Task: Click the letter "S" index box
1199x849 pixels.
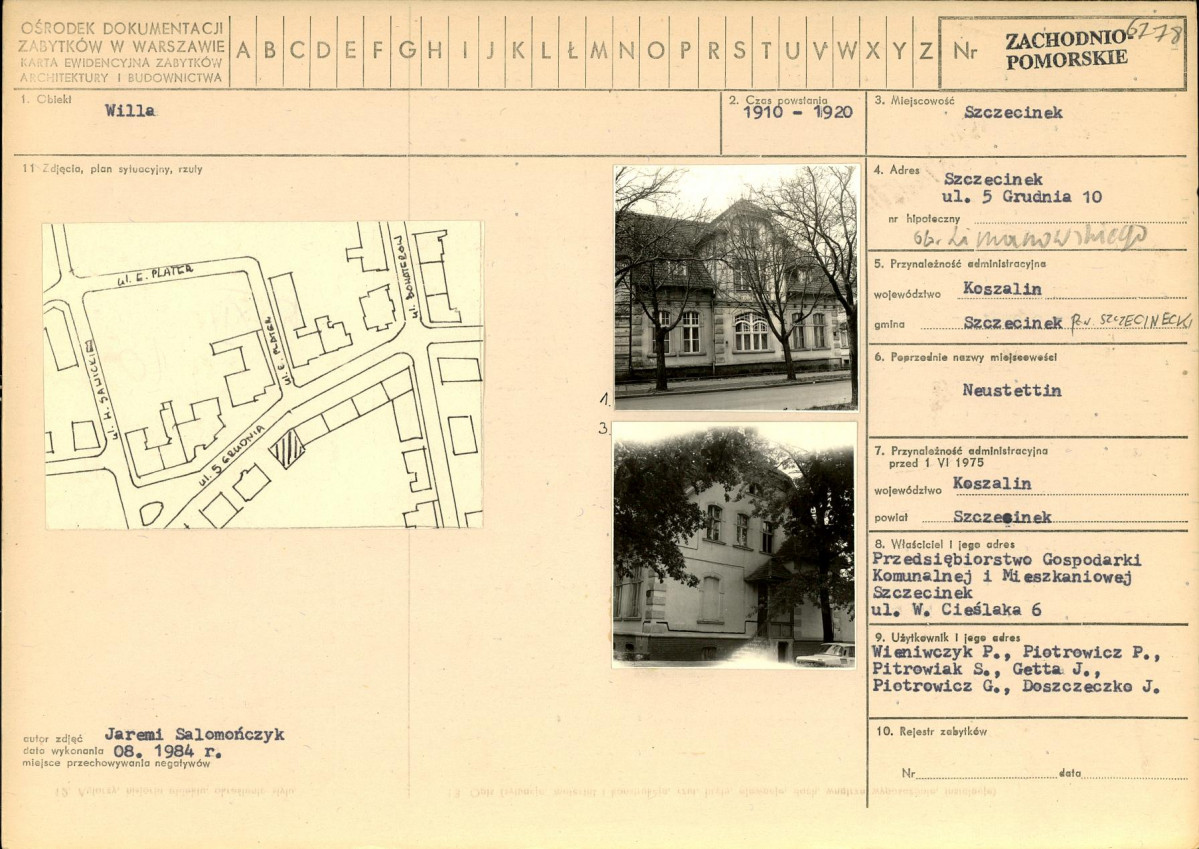Action: tap(739, 51)
